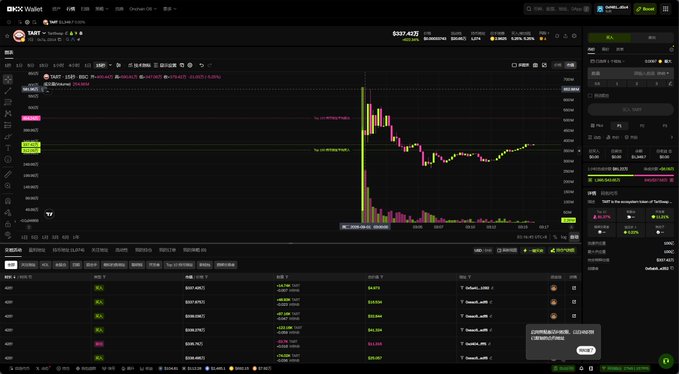Change candle chart style icon

pyautogui.click(x=118, y=65)
